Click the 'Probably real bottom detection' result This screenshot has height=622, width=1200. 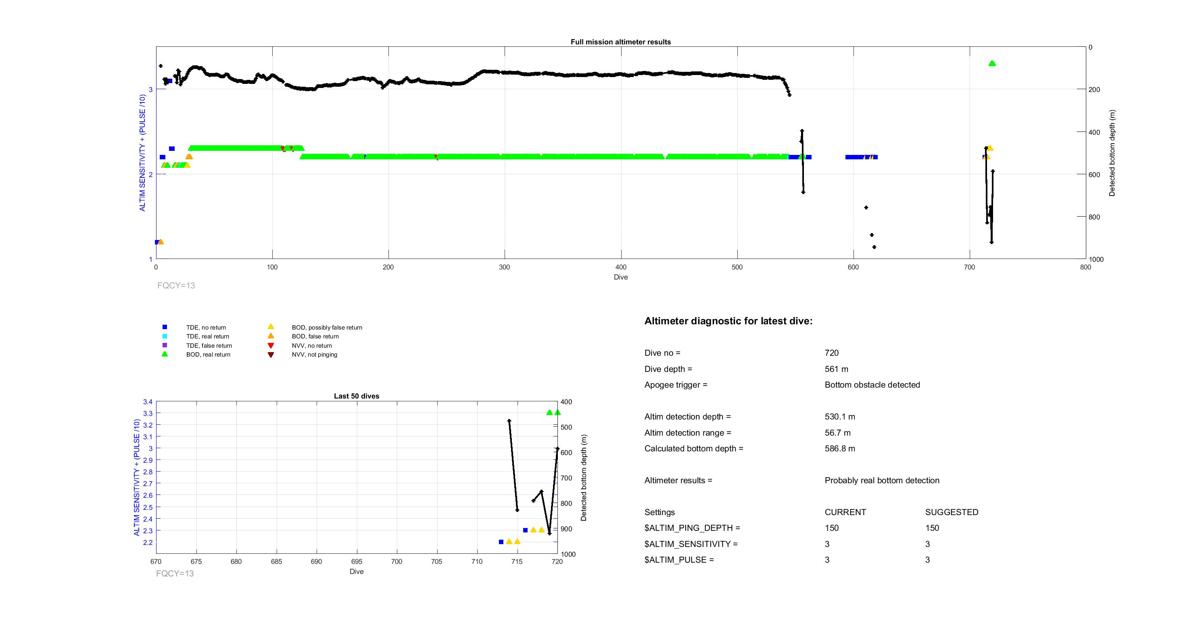tap(882, 481)
